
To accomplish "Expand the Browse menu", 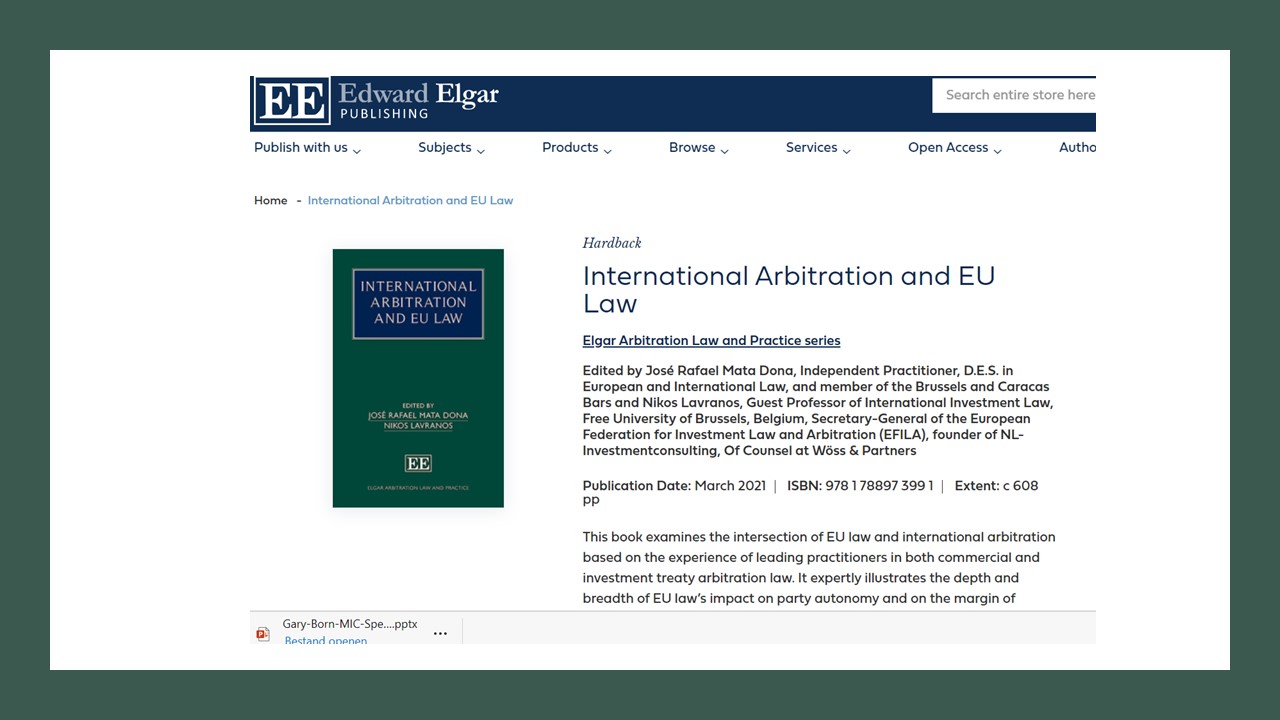I will pos(699,148).
